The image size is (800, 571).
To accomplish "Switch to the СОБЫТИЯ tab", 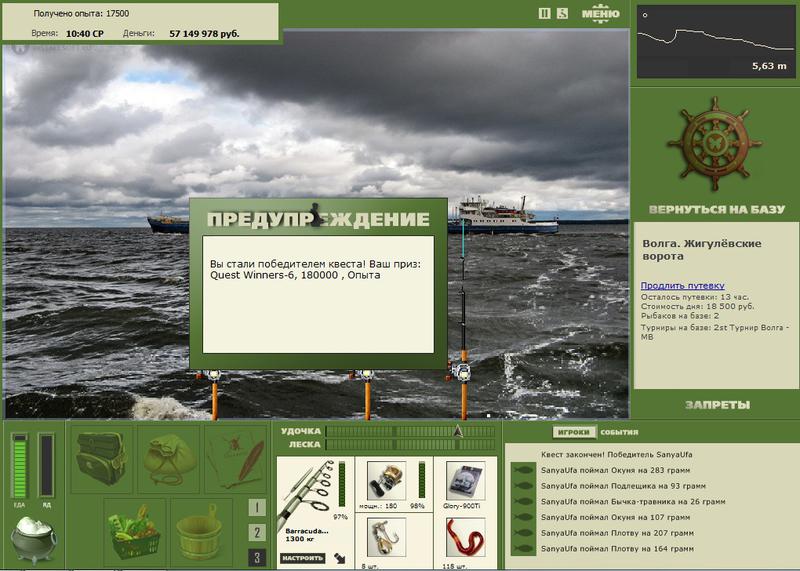I will [619, 432].
